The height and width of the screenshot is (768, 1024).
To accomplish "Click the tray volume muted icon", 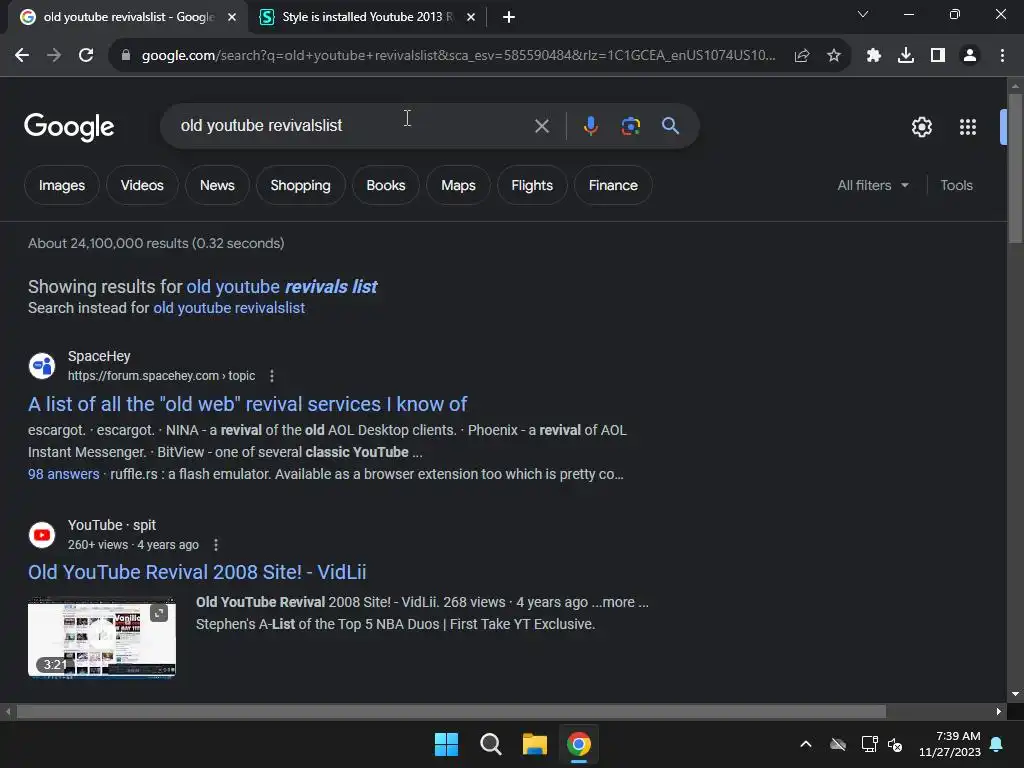I will 895,744.
